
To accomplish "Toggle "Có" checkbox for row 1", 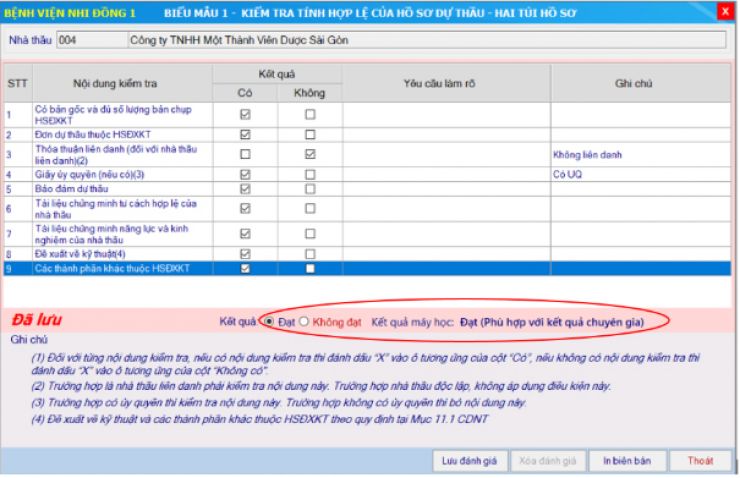I will [x=246, y=114].
